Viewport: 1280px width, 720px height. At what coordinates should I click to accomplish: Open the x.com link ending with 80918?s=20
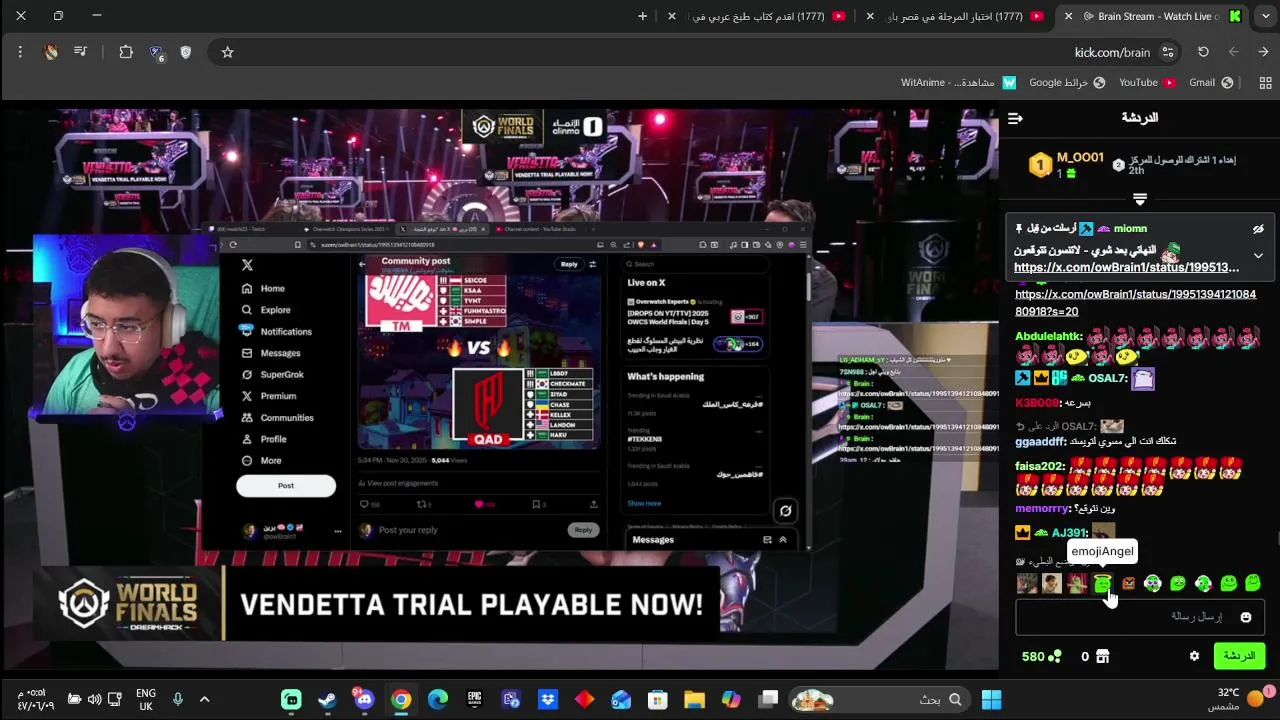pos(1135,303)
